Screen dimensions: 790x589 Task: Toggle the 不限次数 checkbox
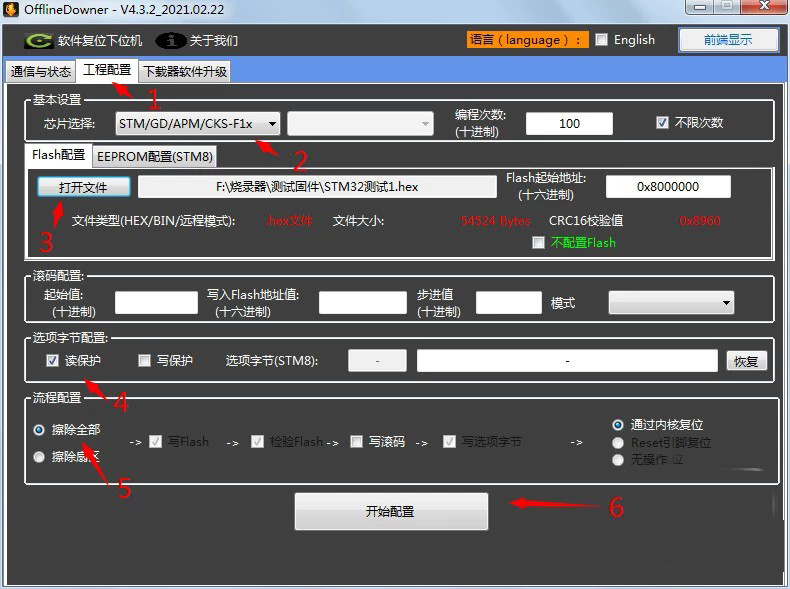pos(662,123)
